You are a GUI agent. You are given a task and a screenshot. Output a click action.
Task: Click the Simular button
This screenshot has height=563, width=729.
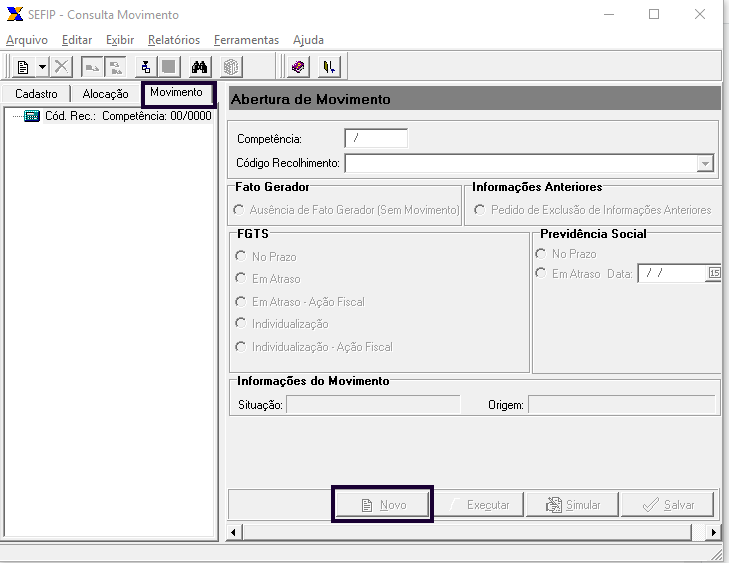(x=573, y=504)
